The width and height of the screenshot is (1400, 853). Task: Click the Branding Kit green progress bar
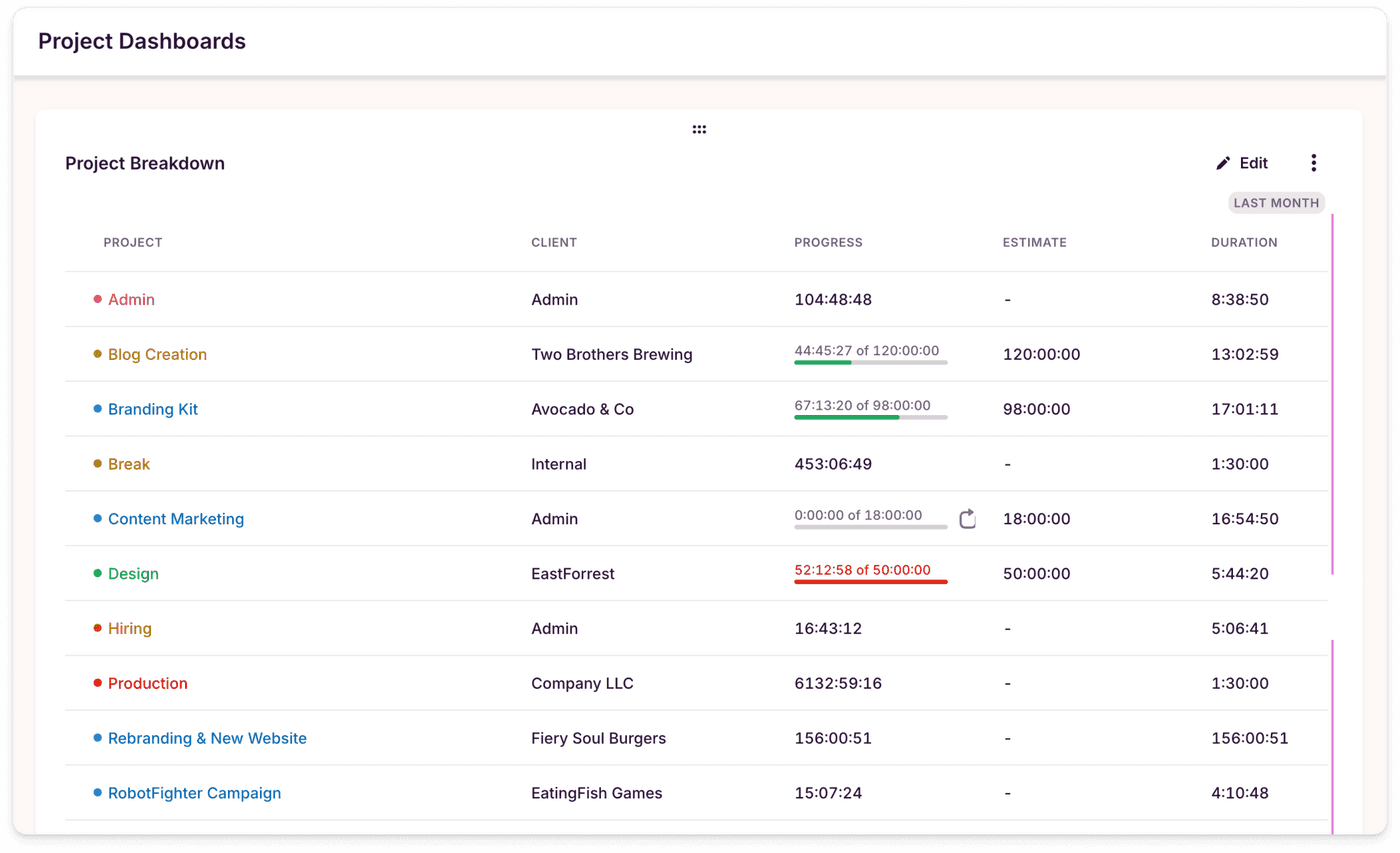point(870,416)
